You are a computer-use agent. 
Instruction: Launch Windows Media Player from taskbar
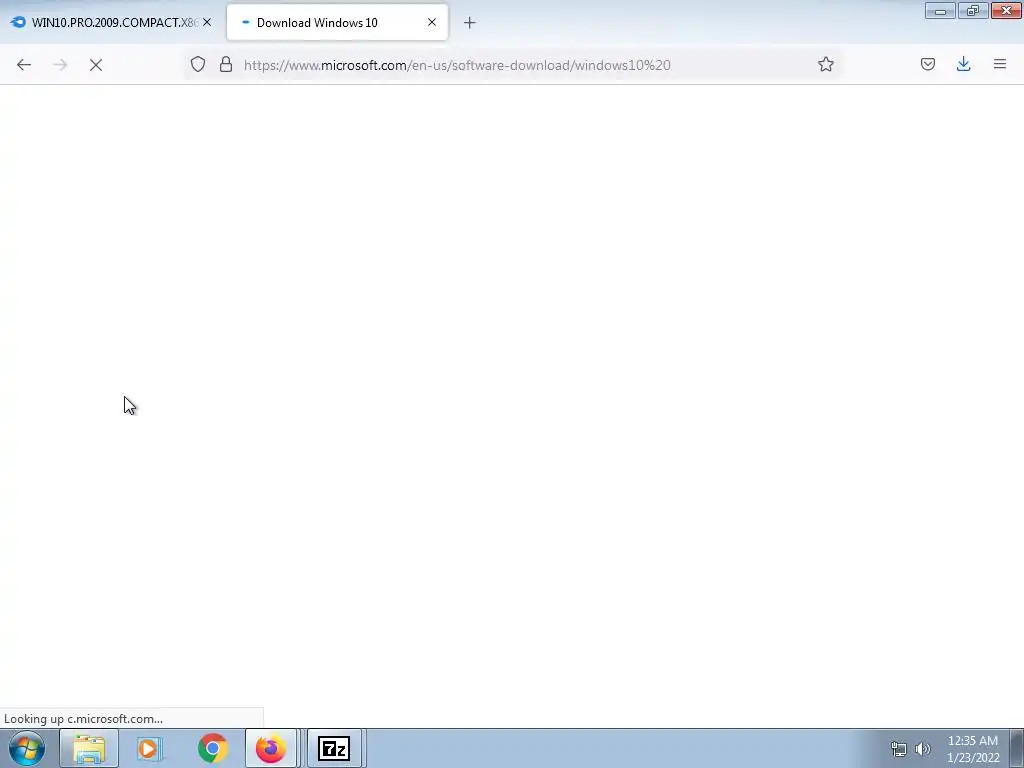point(150,748)
